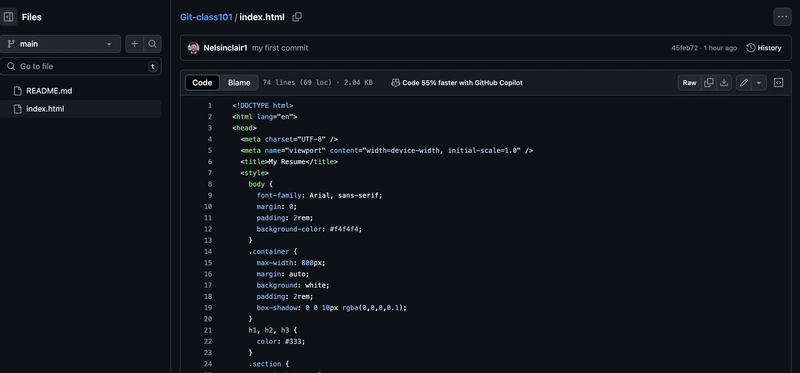The width and height of the screenshot is (800, 373).
Task: Copy raw file contents icon
Action: 709,83
